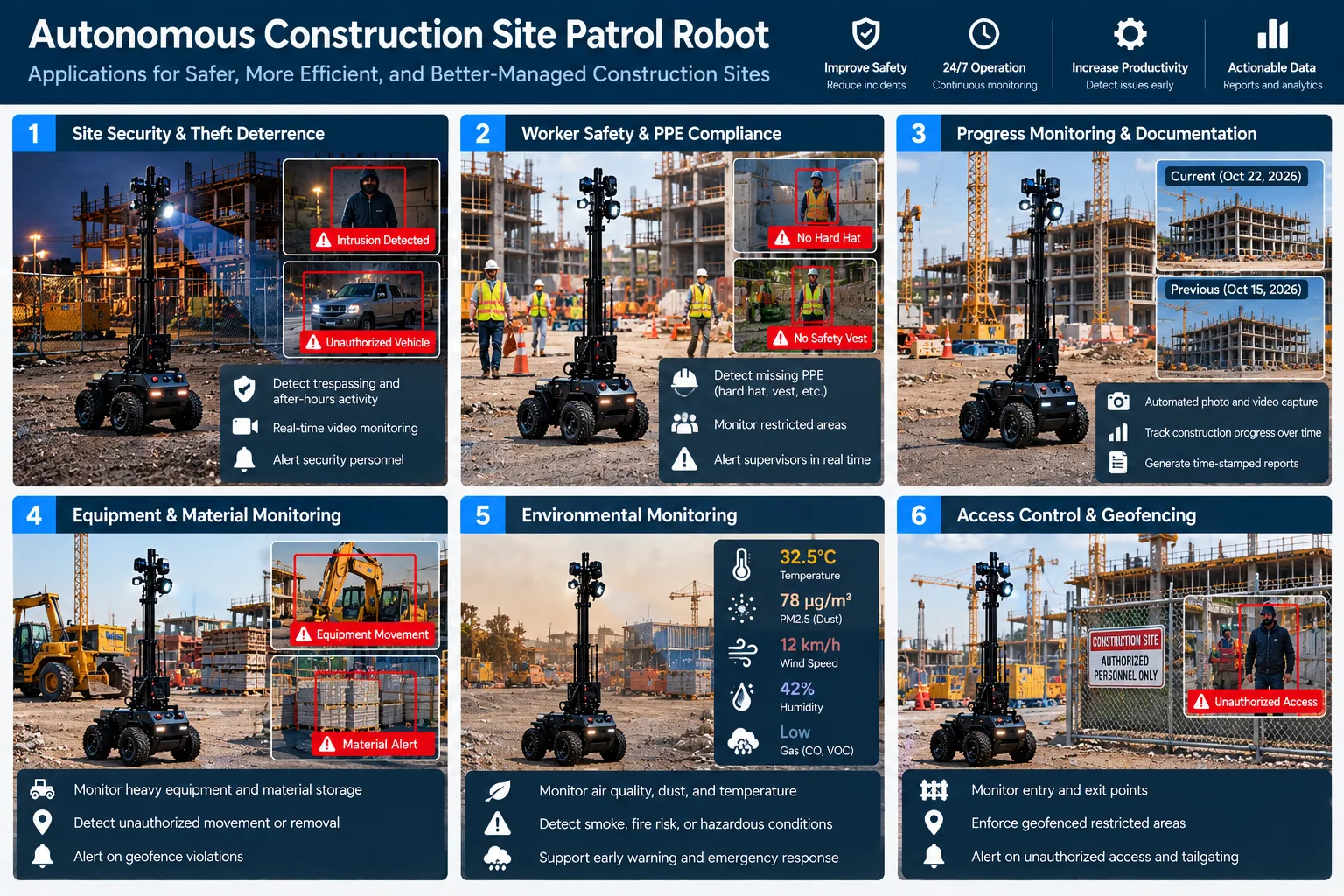Click the fence icon beside Monitor entry and exit points
This screenshot has width=1344, height=896.
934,790
